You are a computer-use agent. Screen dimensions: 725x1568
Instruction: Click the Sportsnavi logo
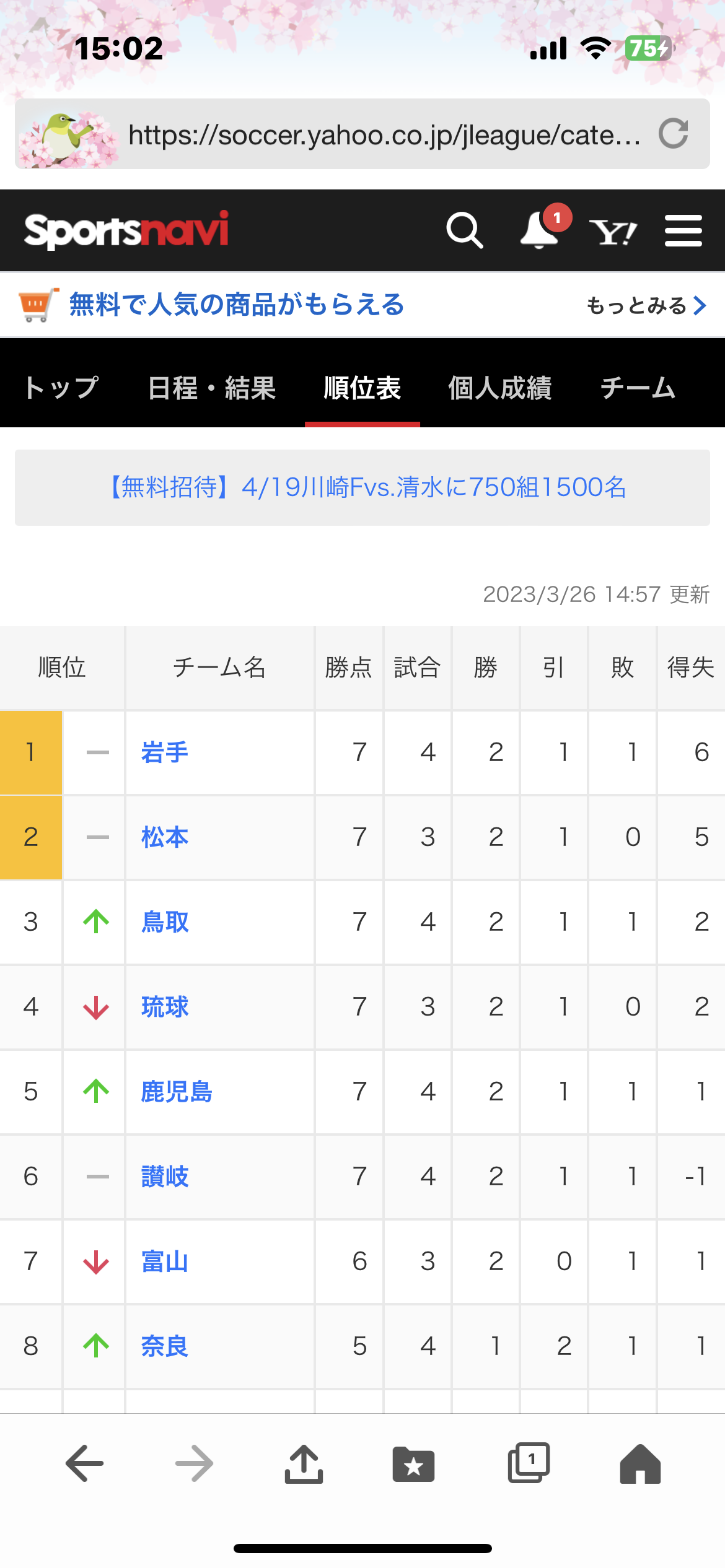pyautogui.click(x=126, y=230)
